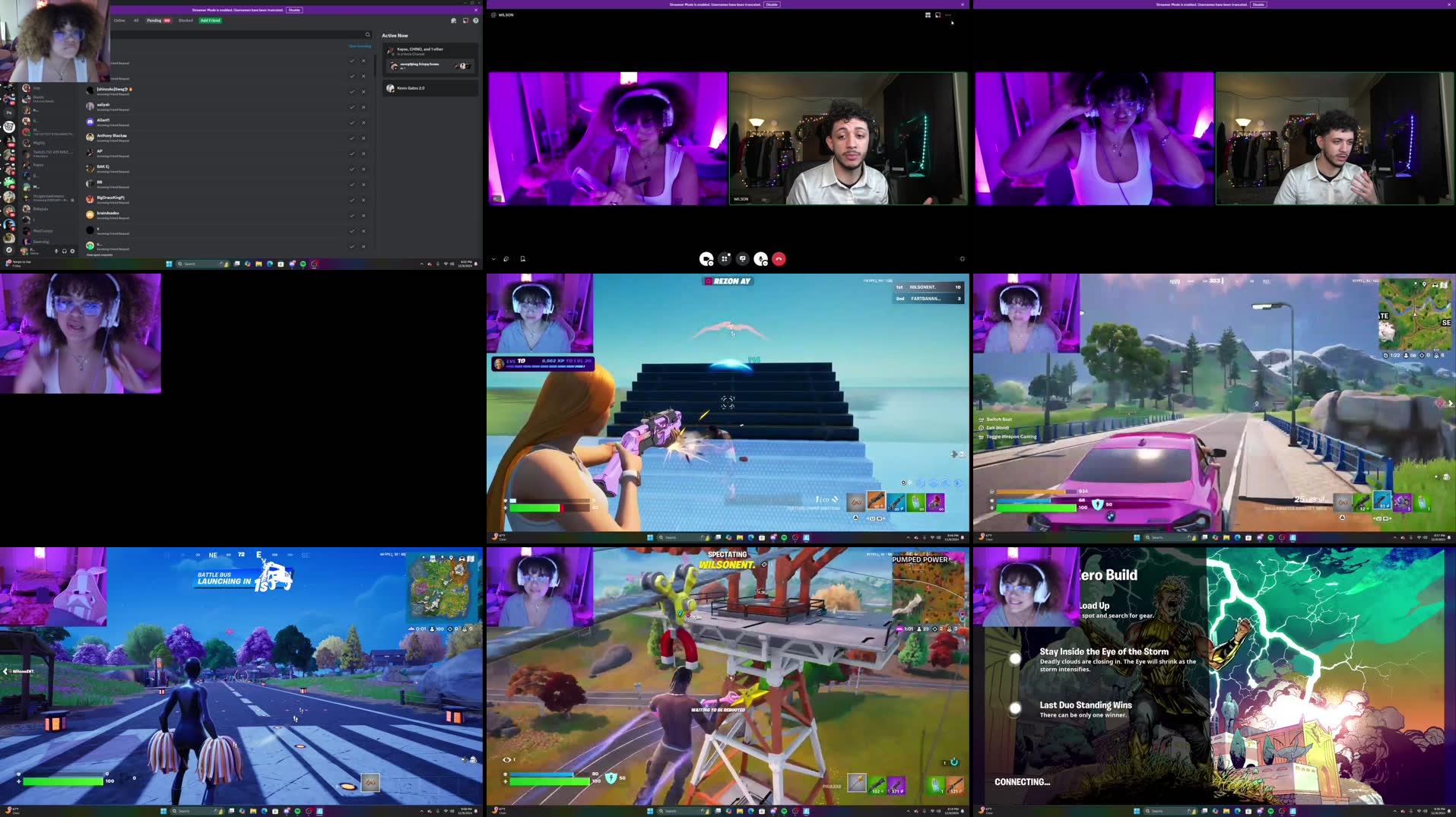This screenshot has height=817, width=1456.
Task: Click Start in the Battle Bus window taskbar
Action: coord(163,811)
